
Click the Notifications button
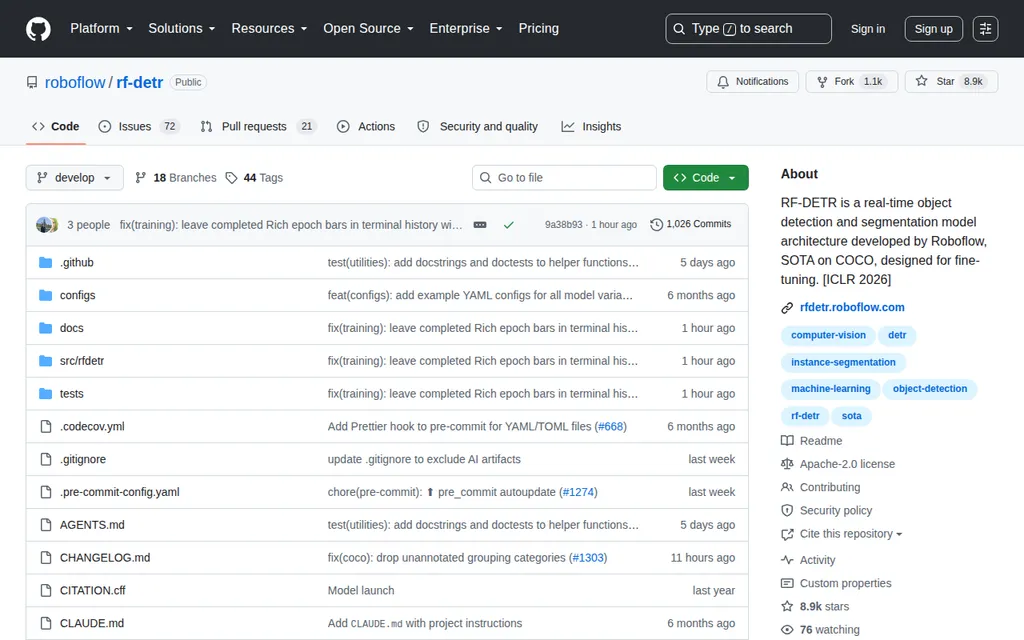coord(752,82)
